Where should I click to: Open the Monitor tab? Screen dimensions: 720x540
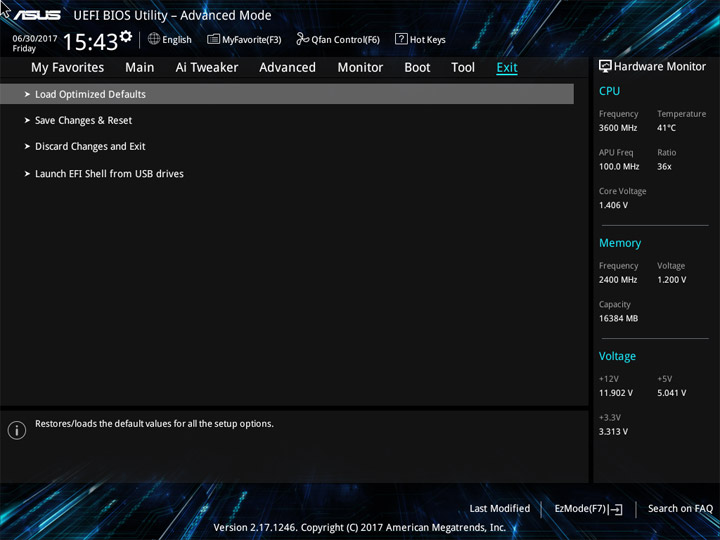(x=360, y=68)
